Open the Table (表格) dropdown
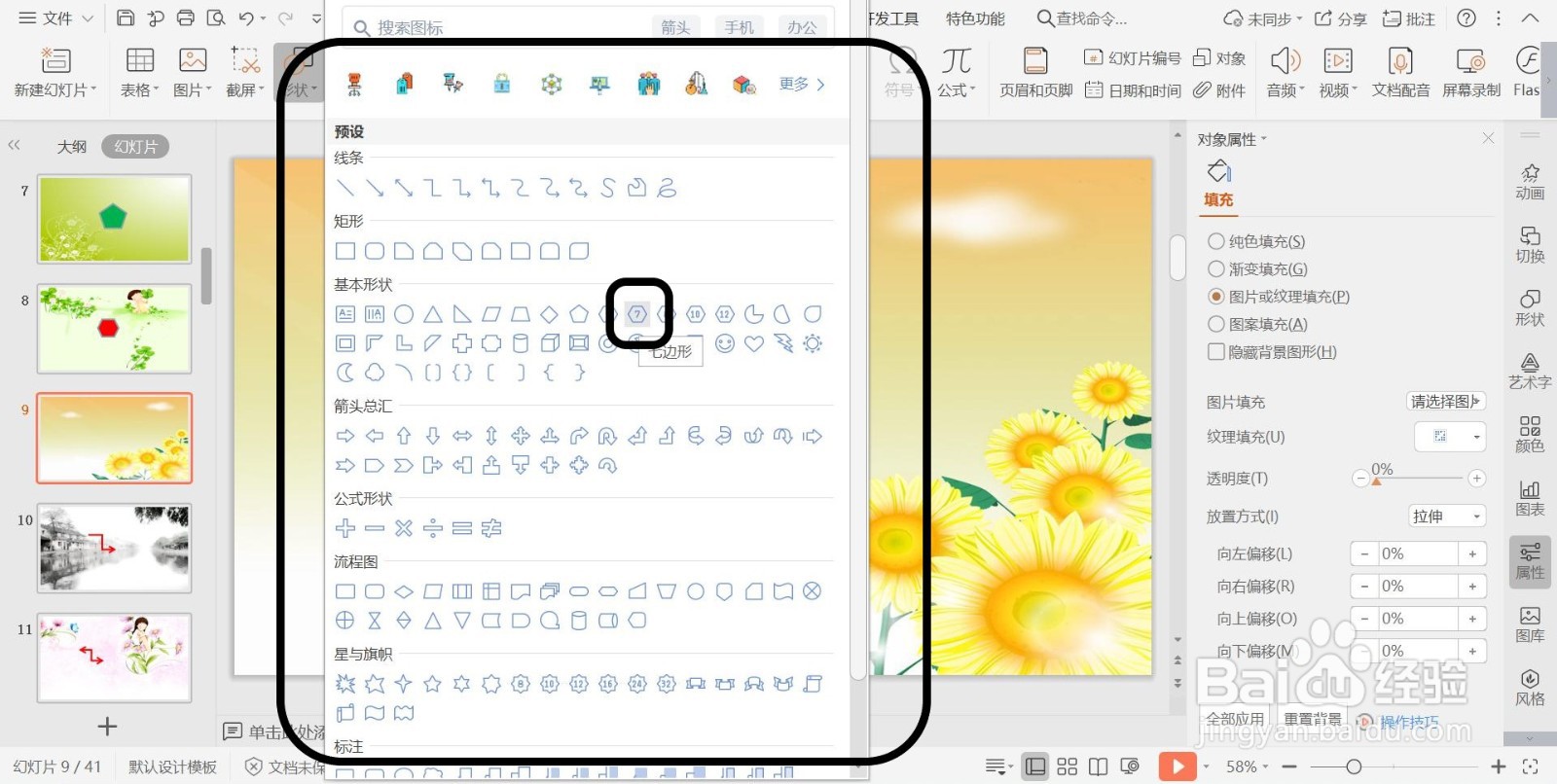This screenshot has width=1557, height=784. tap(139, 90)
